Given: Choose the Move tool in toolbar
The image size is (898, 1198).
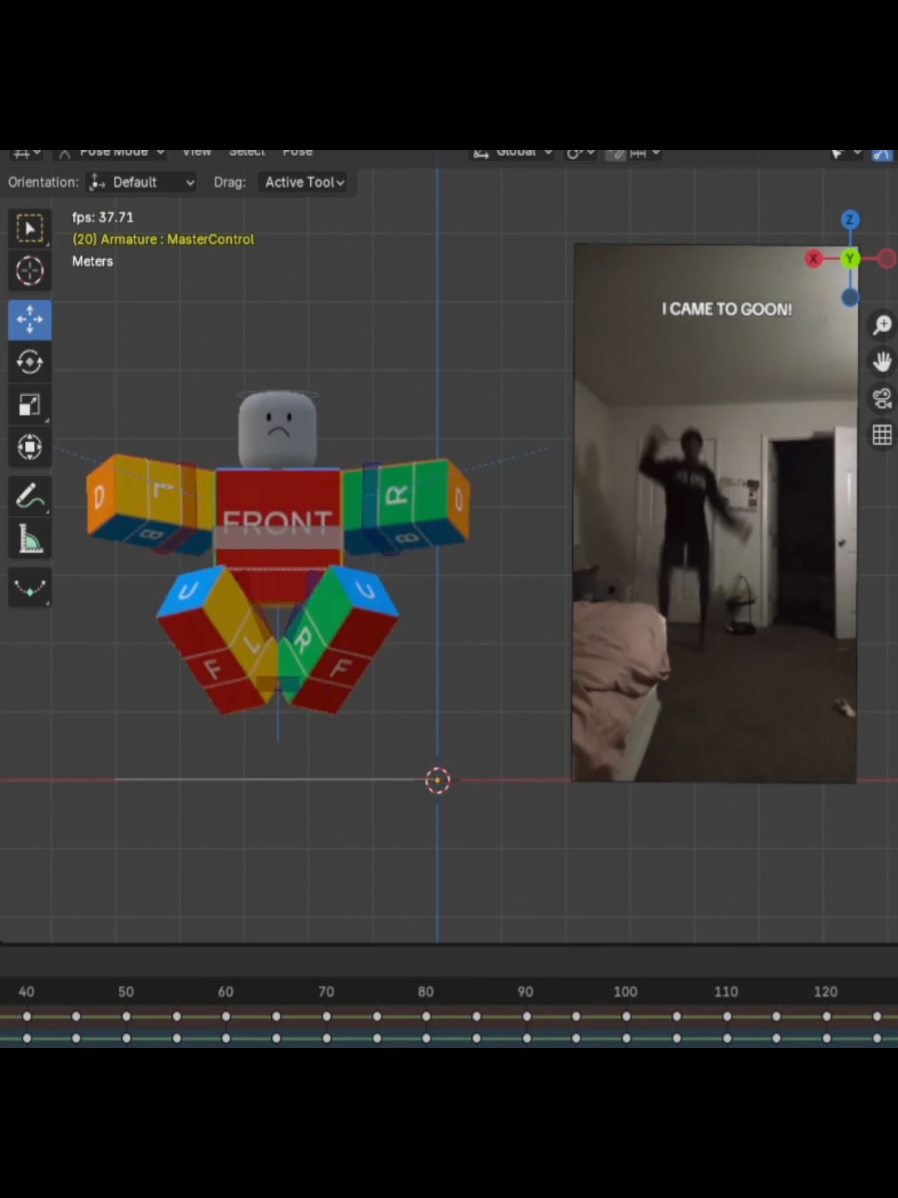Looking at the screenshot, I should [x=30, y=319].
